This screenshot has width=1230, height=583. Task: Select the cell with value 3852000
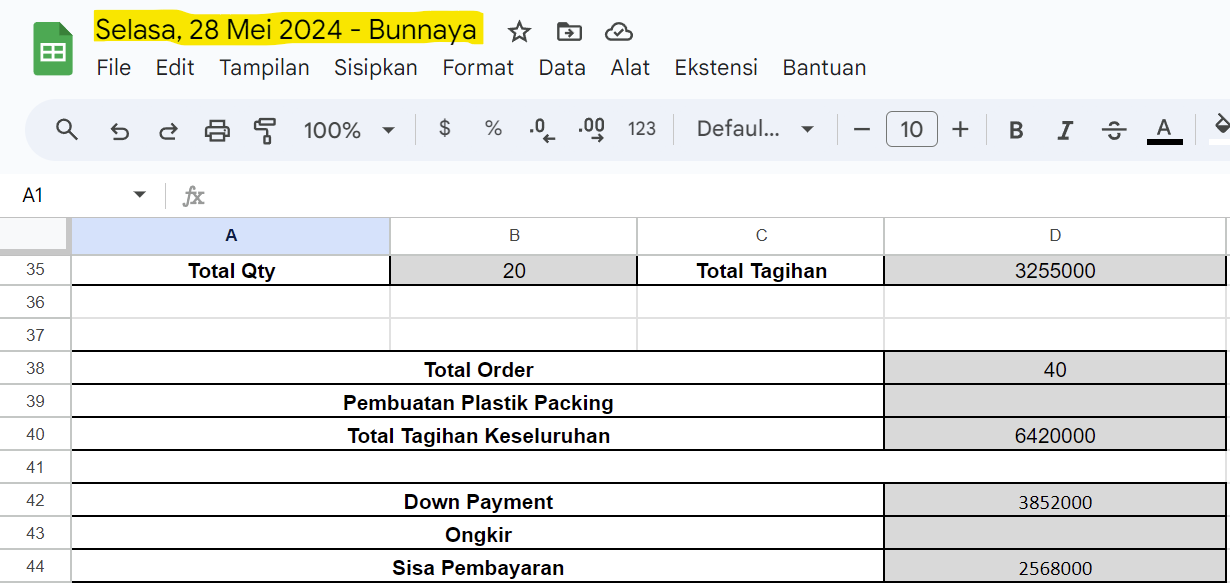pyautogui.click(x=1055, y=501)
